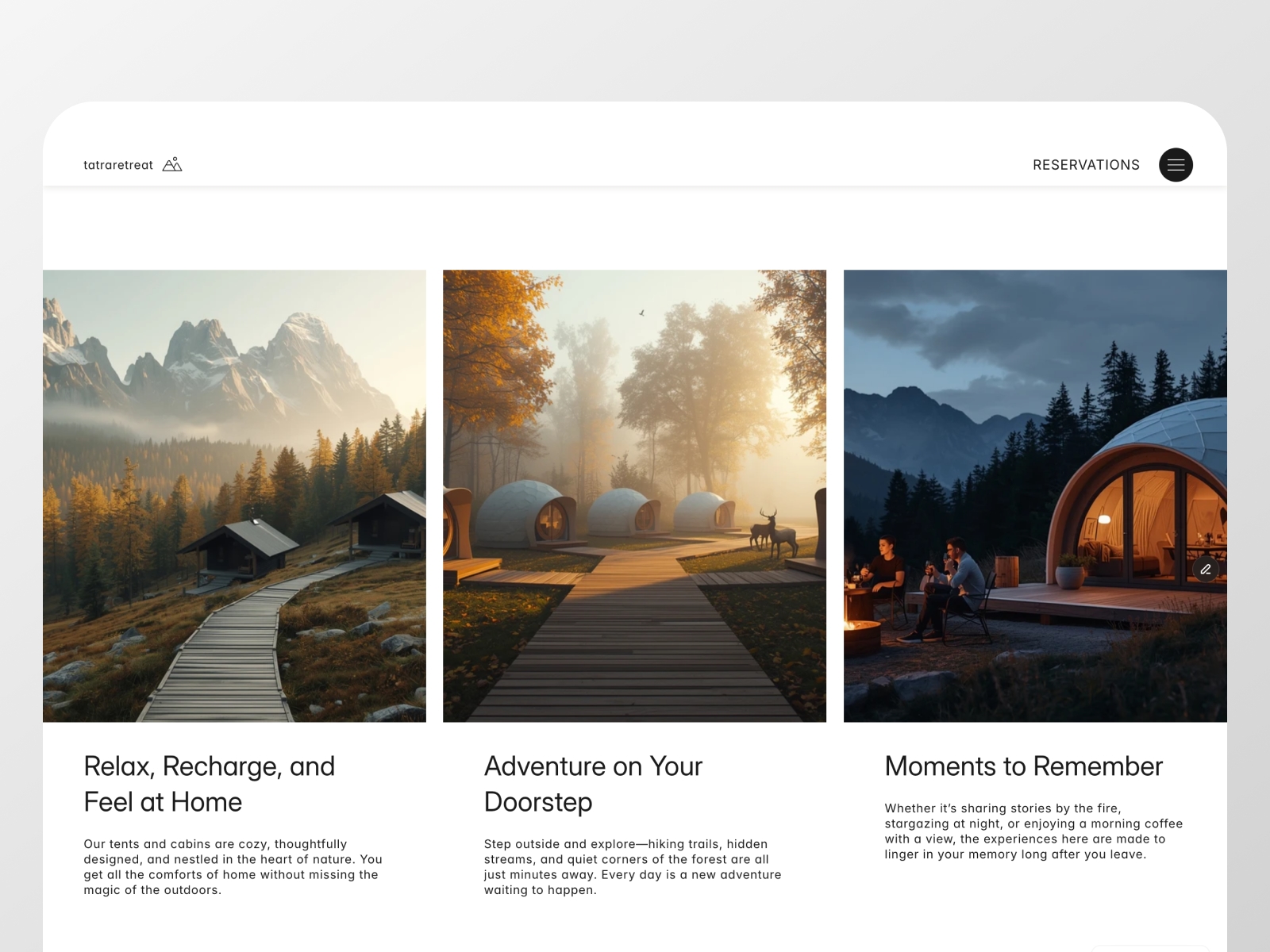Viewport: 1270px width, 952px height.
Task: Click the pencil overlay on the evening campfire photo
Action: pos(1206,569)
